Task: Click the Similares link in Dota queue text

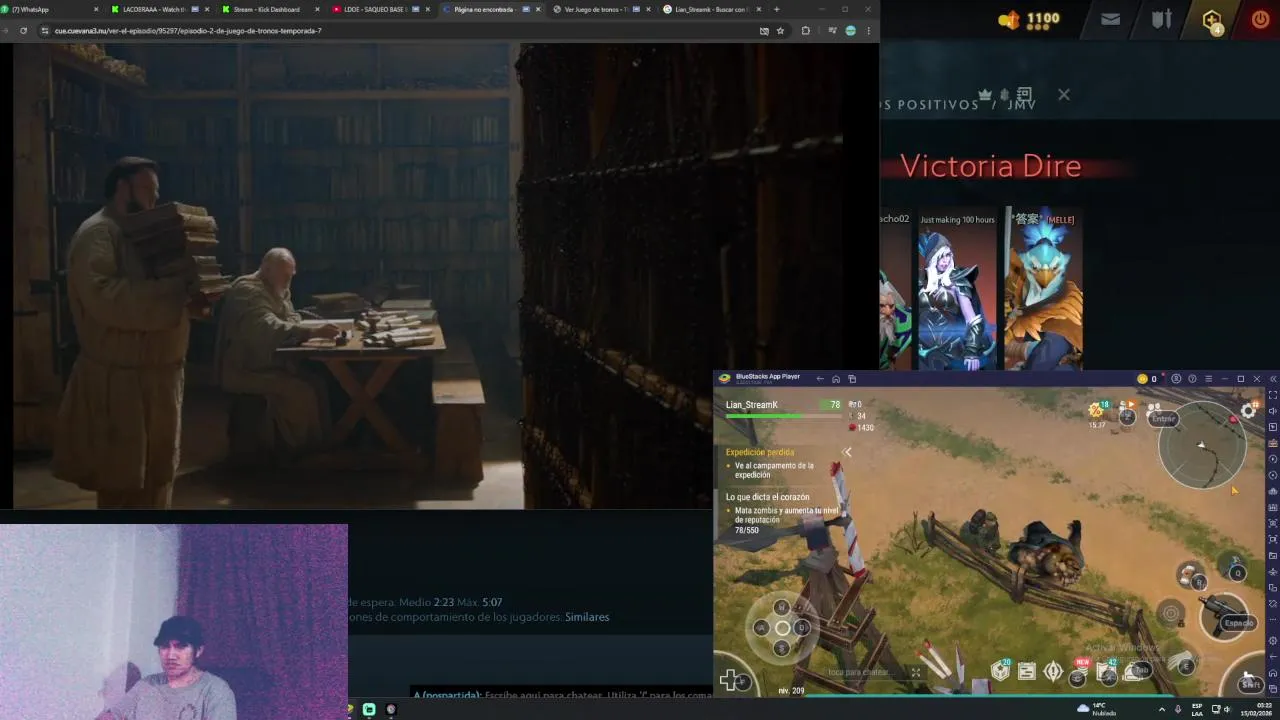Action: pyautogui.click(x=587, y=617)
